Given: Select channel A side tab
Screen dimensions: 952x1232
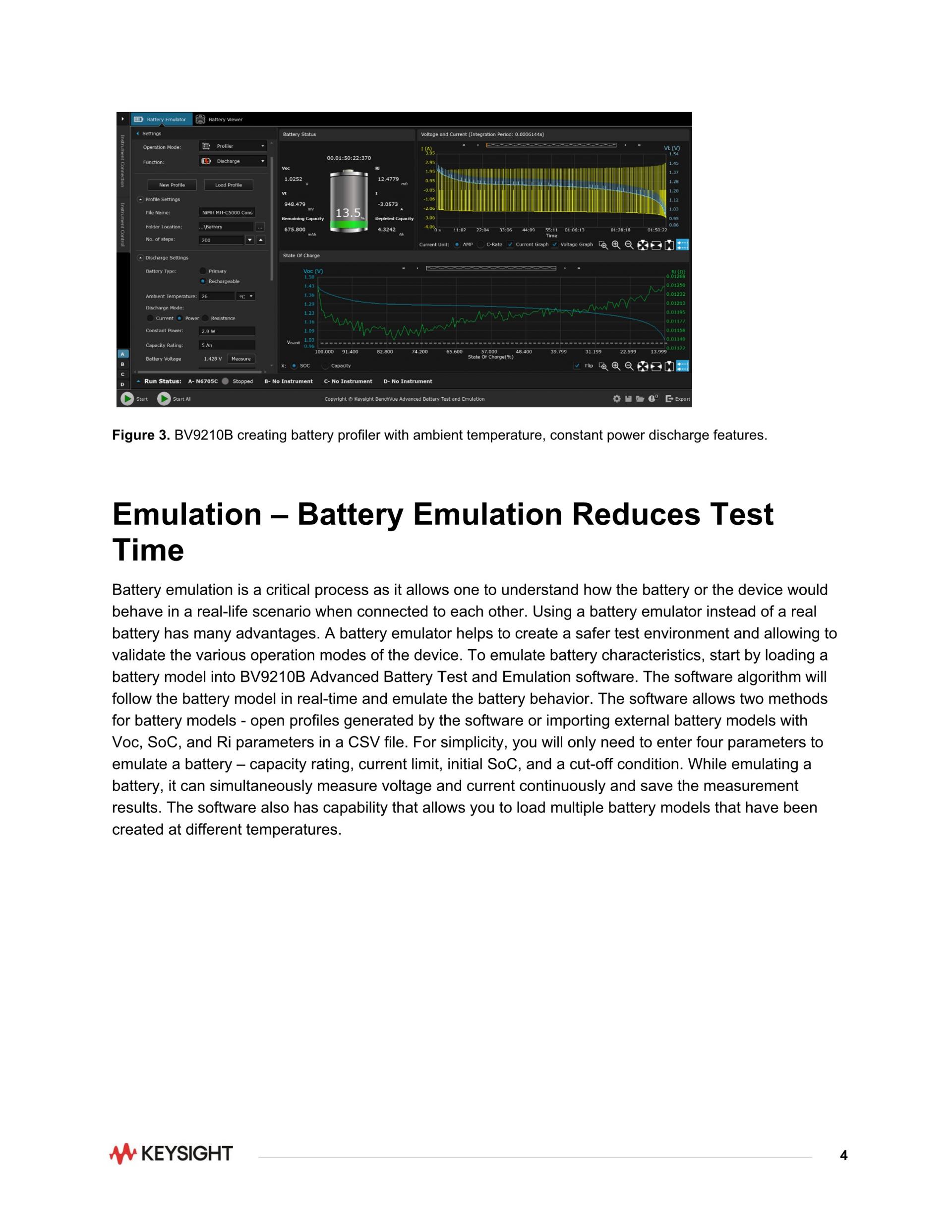Looking at the screenshot, I should 122,354.
